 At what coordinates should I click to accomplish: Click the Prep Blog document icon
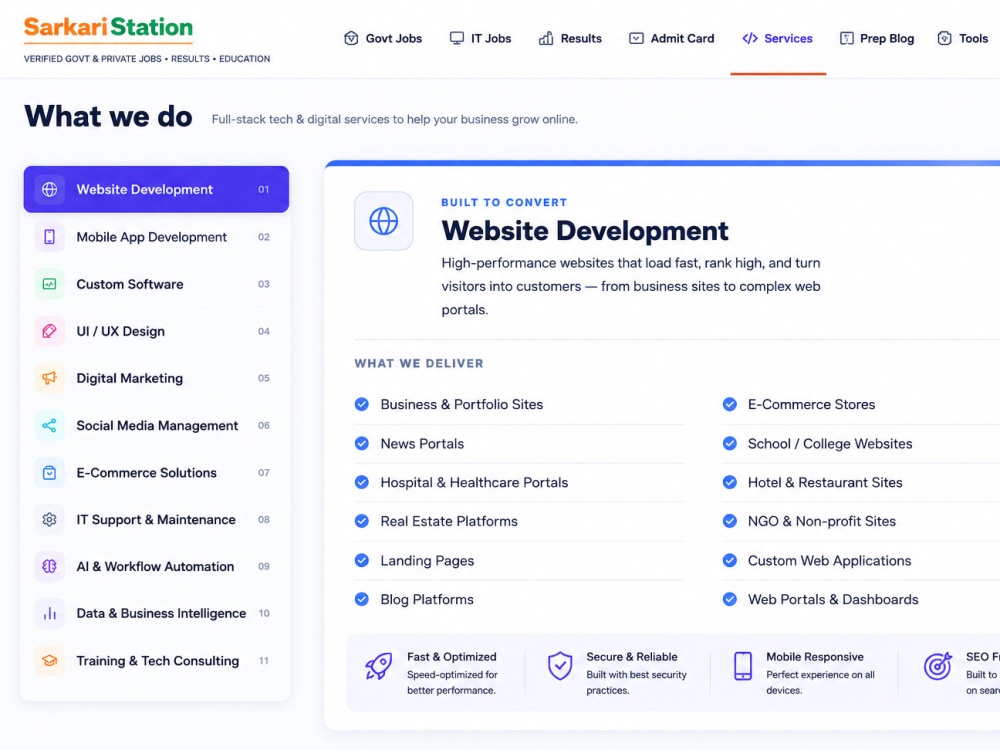[x=846, y=38]
